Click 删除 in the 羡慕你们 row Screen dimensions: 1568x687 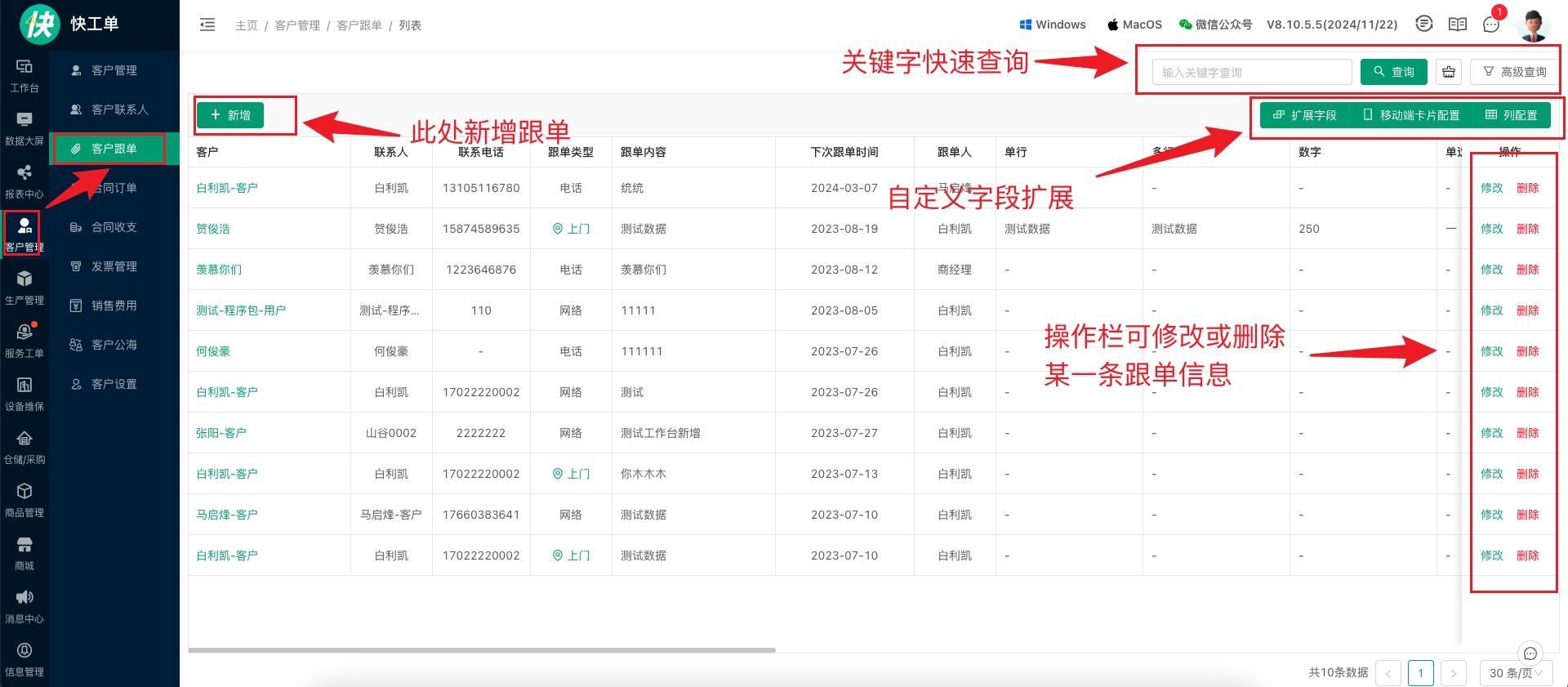coord(1528,270)
